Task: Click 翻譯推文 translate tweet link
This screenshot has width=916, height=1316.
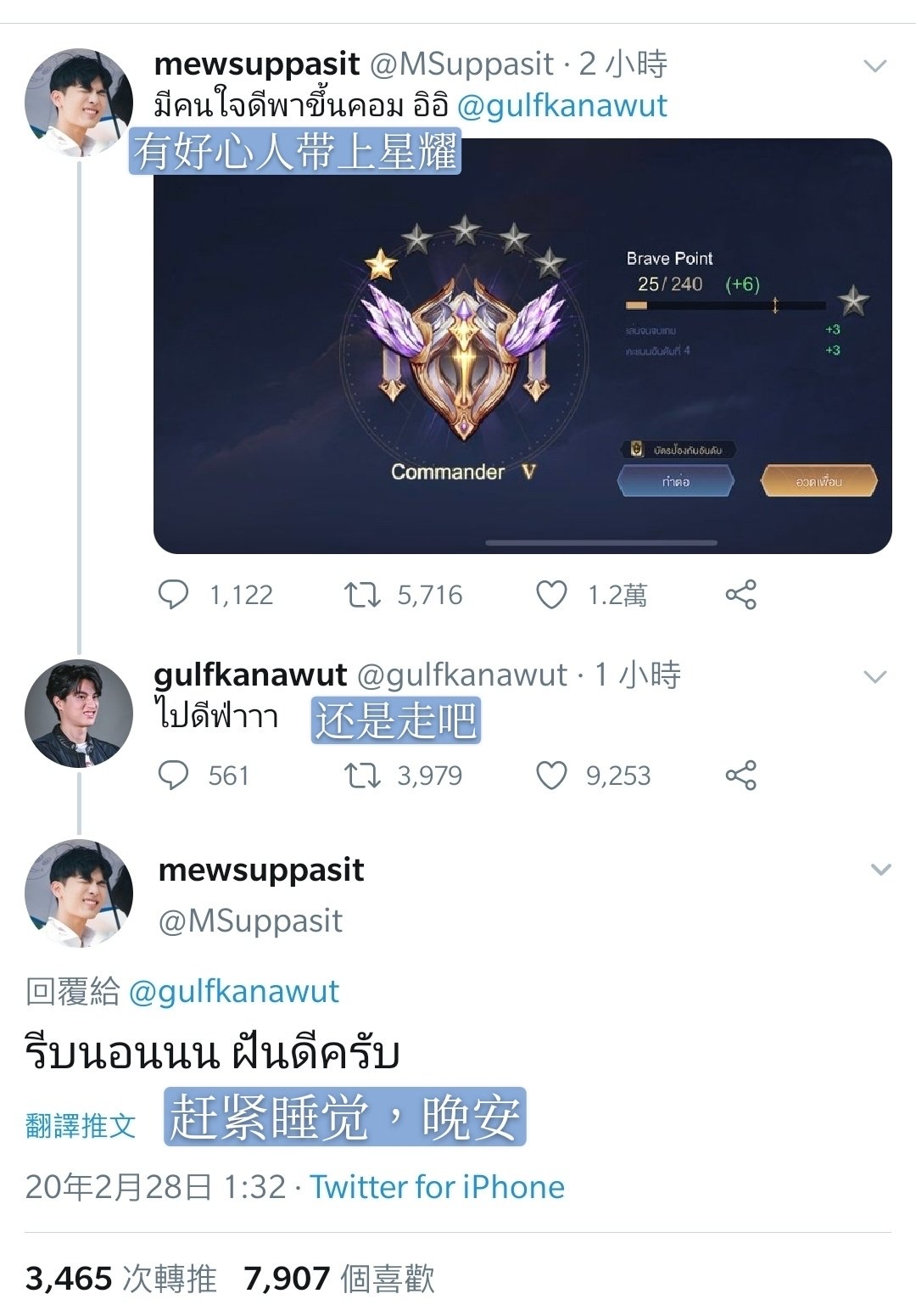Action: point(81,1125)
